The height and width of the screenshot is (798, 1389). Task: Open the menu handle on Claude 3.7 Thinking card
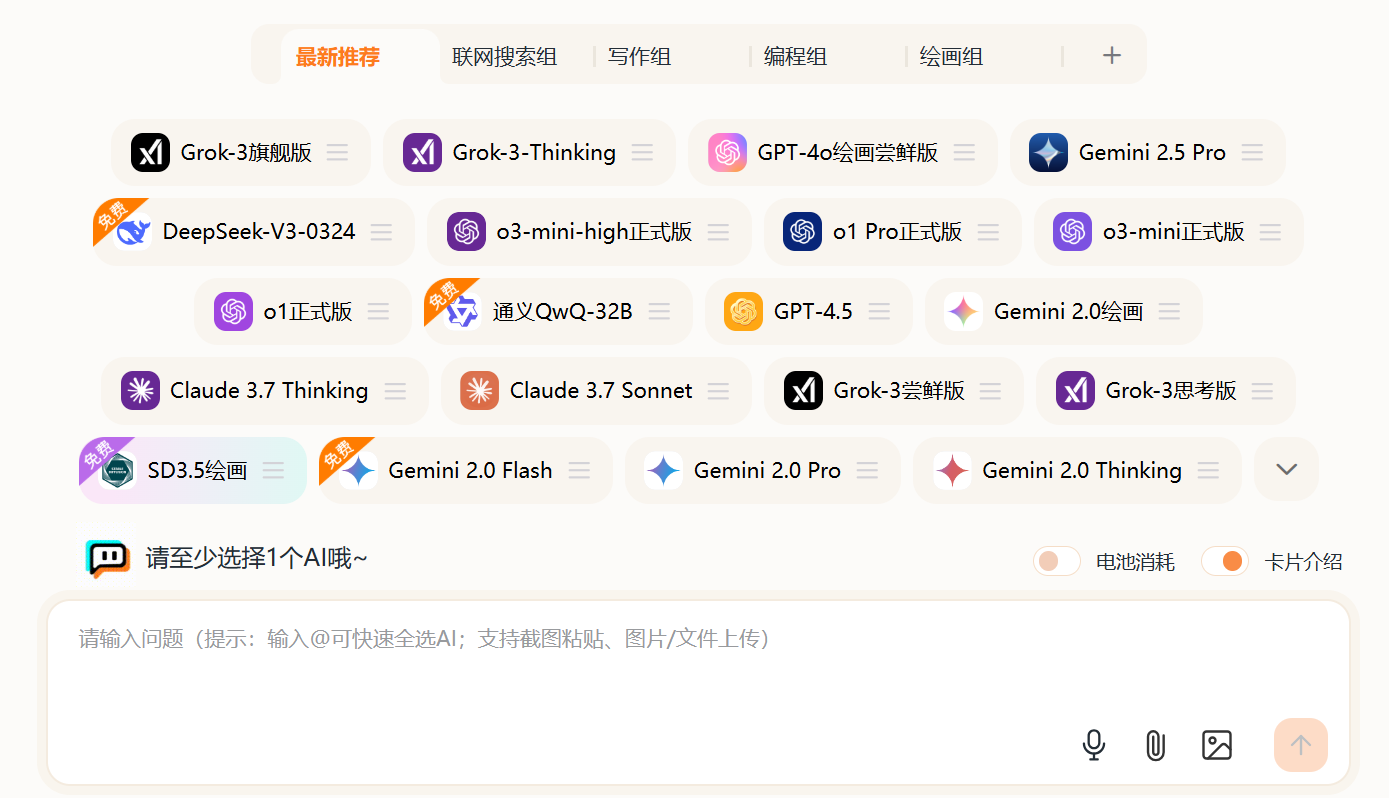click(x=395, y=391)
